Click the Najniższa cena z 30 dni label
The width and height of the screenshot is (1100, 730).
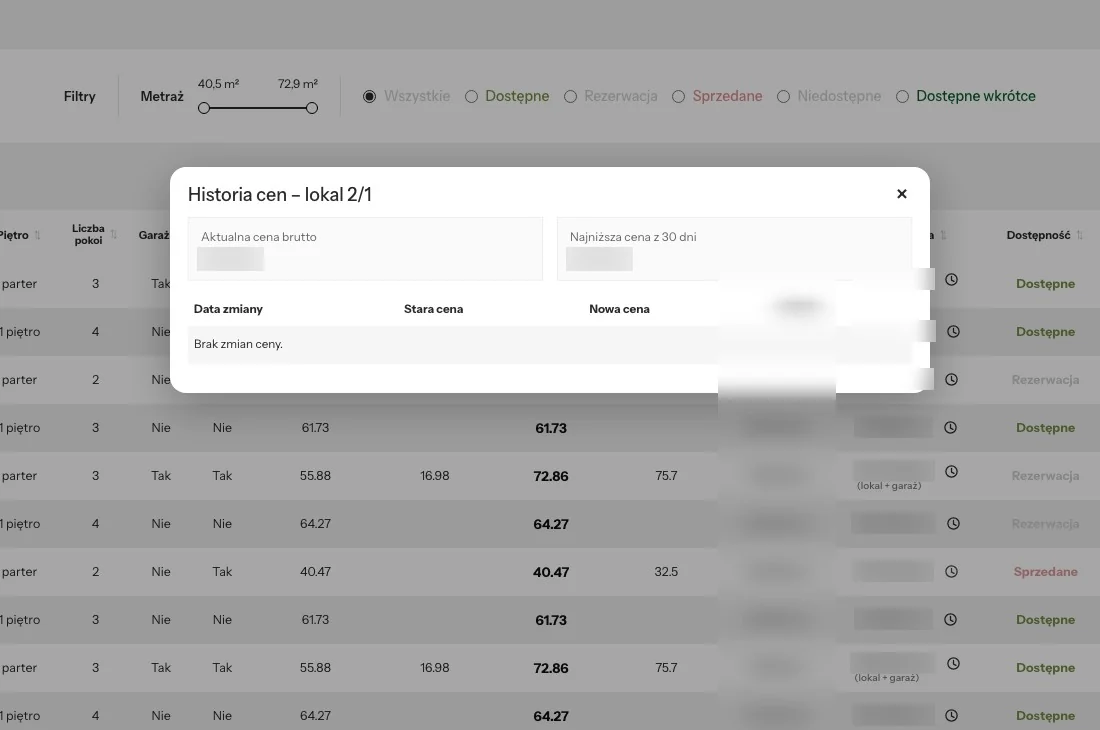[x=633, y=237]
